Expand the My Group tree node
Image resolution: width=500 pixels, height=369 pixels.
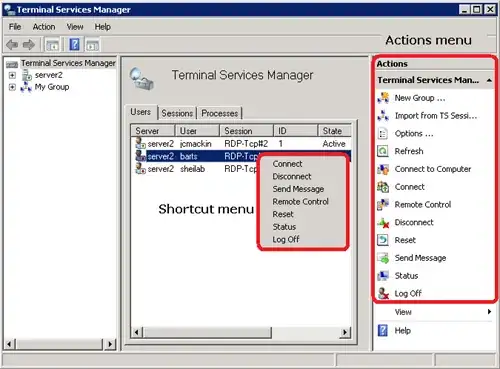tap(12, 87)
